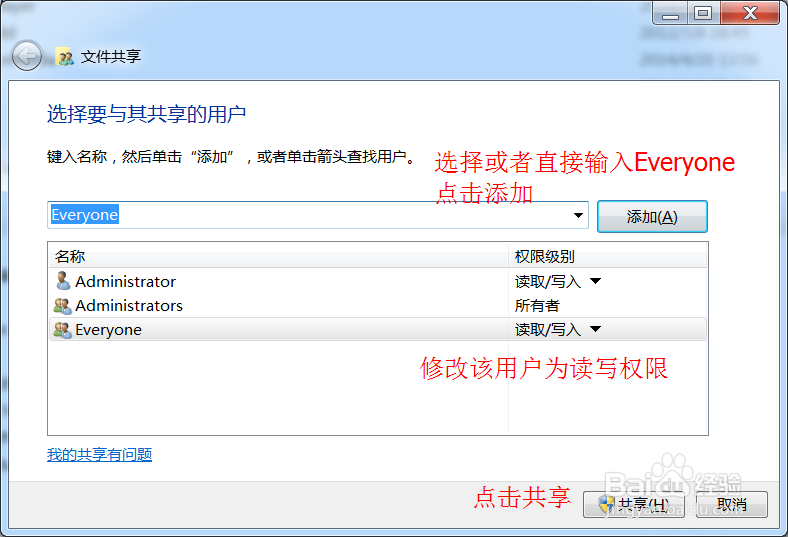Click the Everyone text input field
This screenshot has width=788, height=537.
318,215
